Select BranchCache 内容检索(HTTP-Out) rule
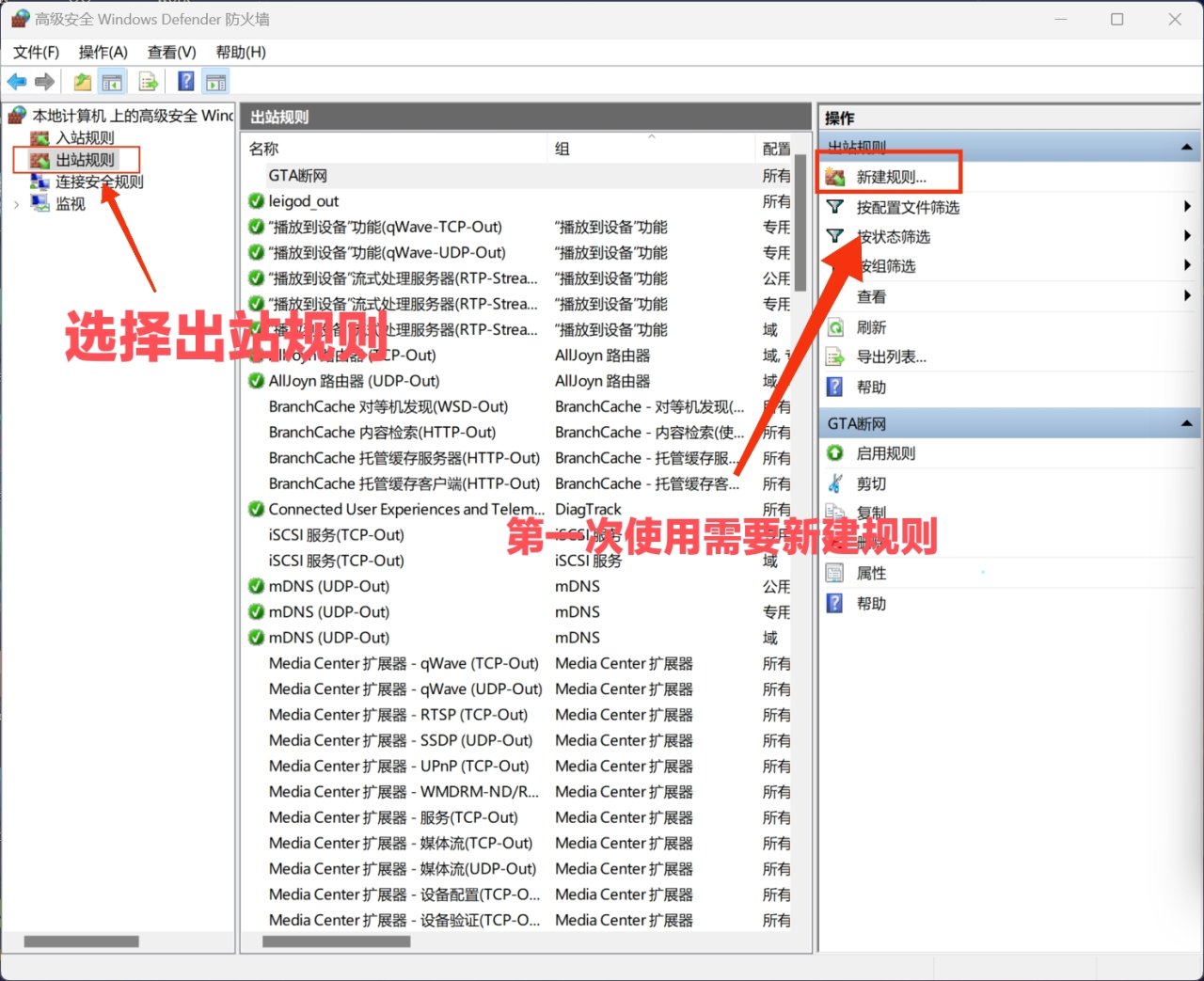Screen dimensions: 1204x981 point(382,432)
